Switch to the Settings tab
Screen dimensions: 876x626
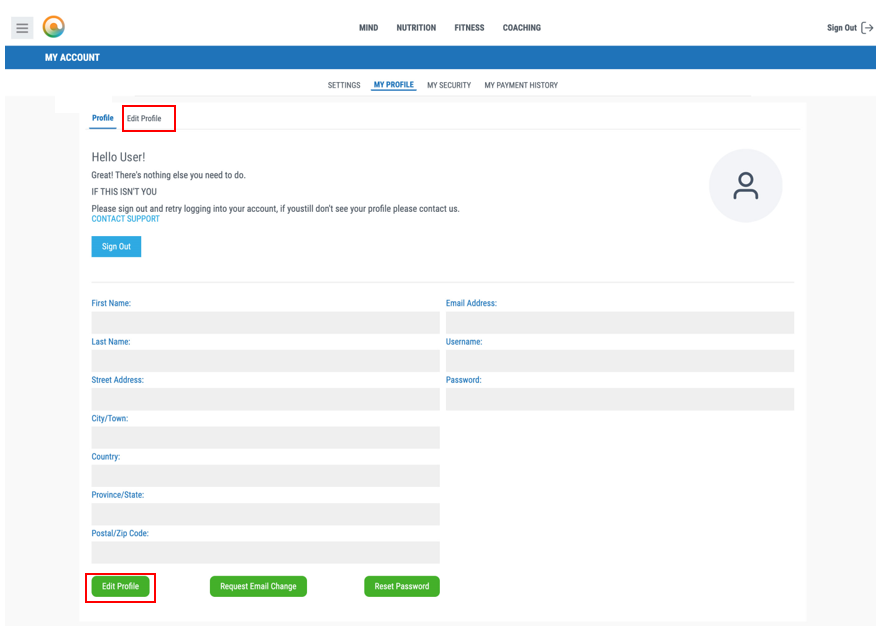(344, 85)
